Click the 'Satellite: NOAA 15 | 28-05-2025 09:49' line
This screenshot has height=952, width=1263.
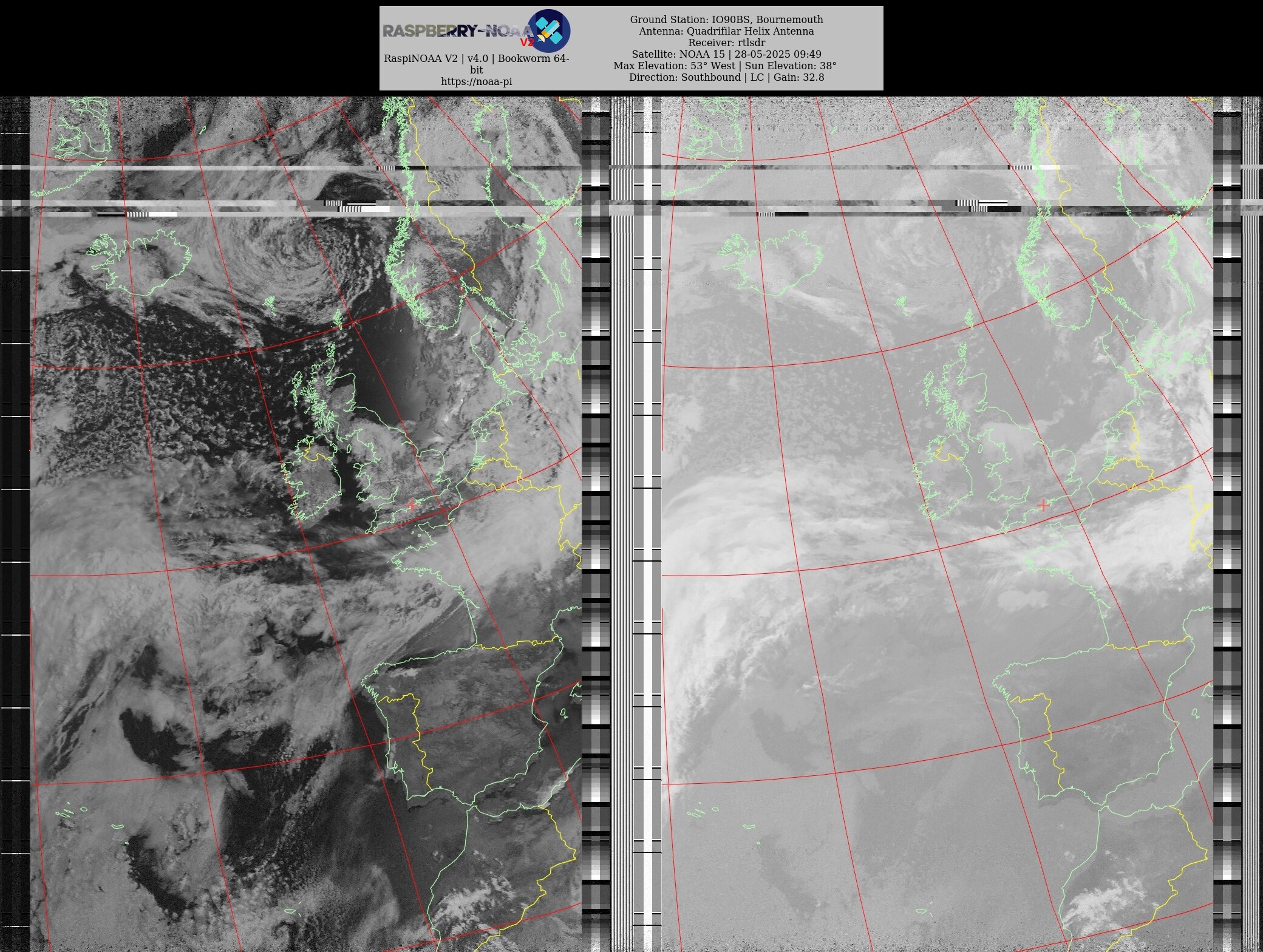726,54
